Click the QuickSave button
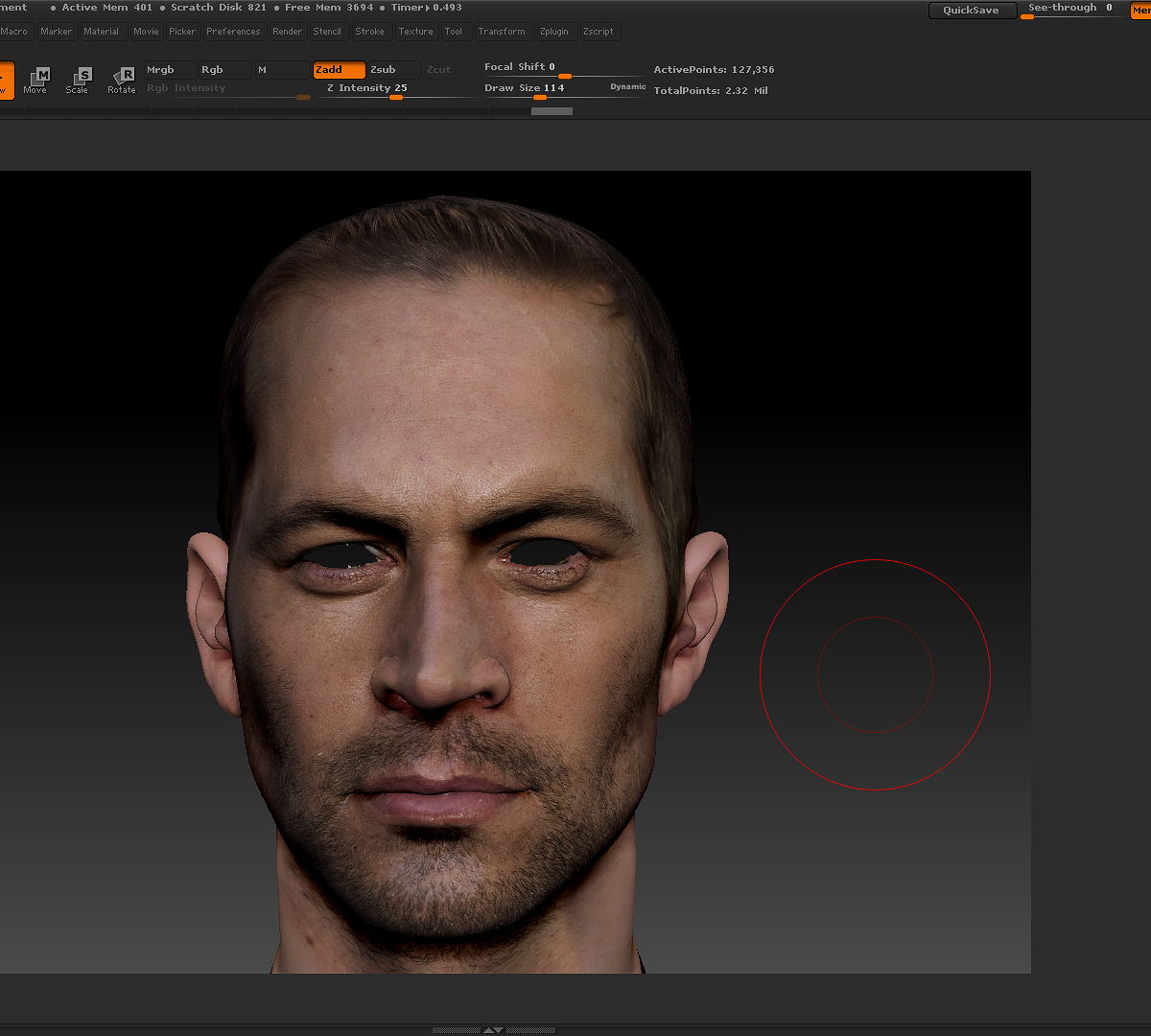Screen dimensions: 1151x1036 [x=972, y=11]
